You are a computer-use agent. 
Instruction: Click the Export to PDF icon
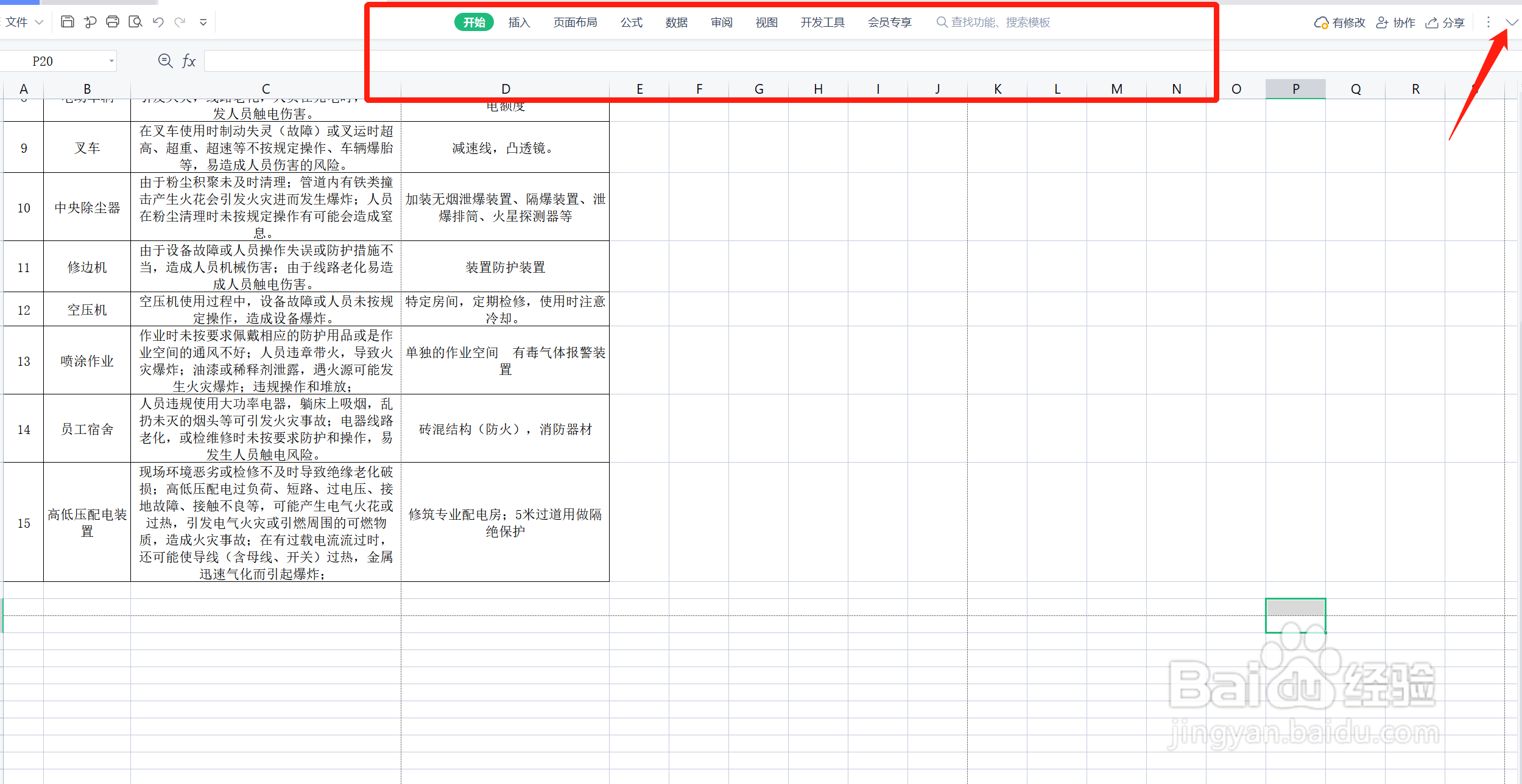click(x=90, y=21)
